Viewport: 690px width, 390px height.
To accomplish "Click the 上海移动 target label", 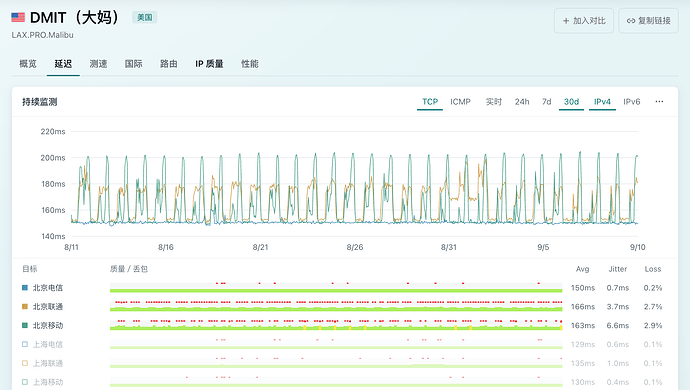I will (48, 382).
